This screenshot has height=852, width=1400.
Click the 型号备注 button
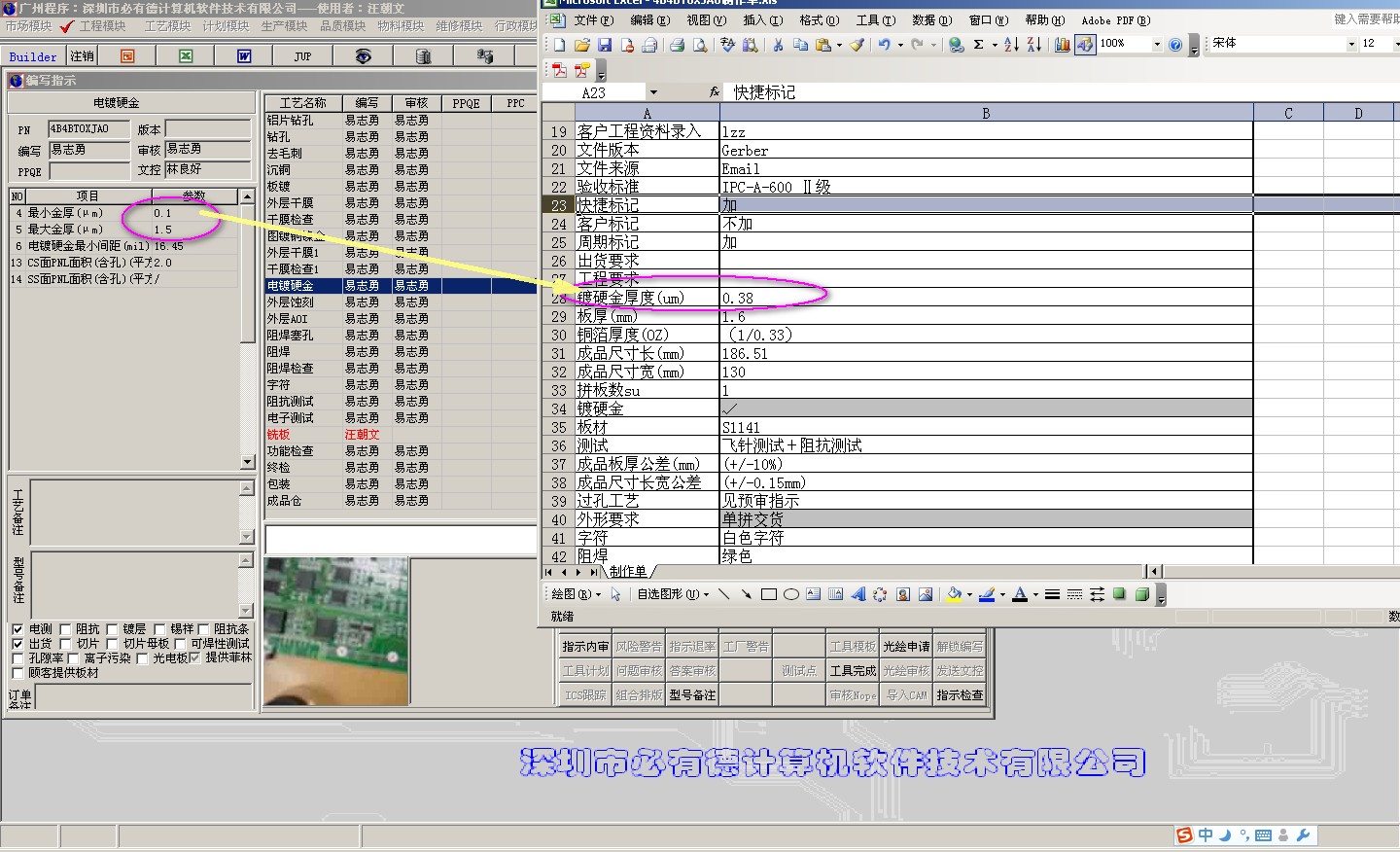pos(692,695)
